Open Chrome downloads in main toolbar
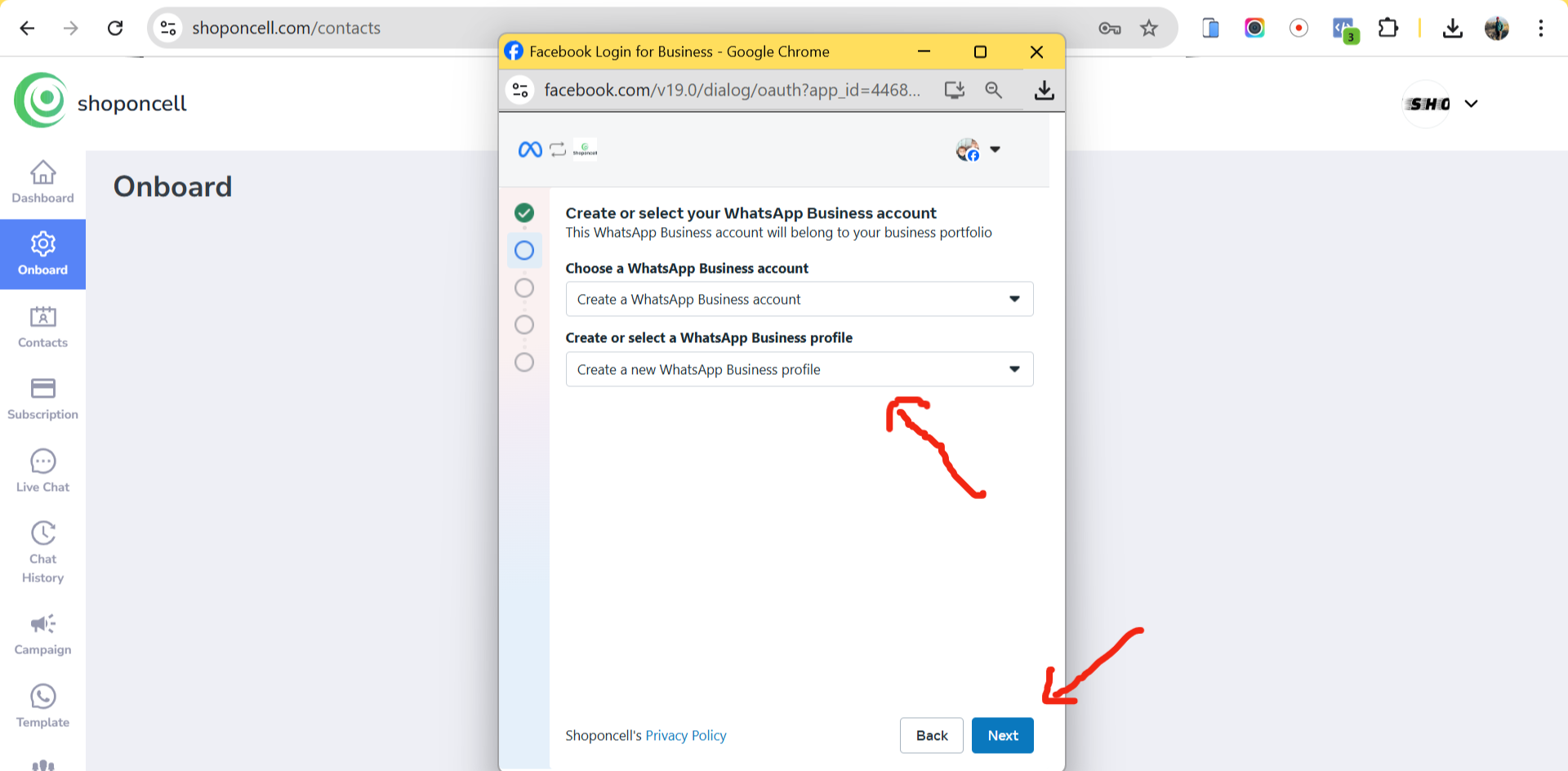 [1452, 28]
